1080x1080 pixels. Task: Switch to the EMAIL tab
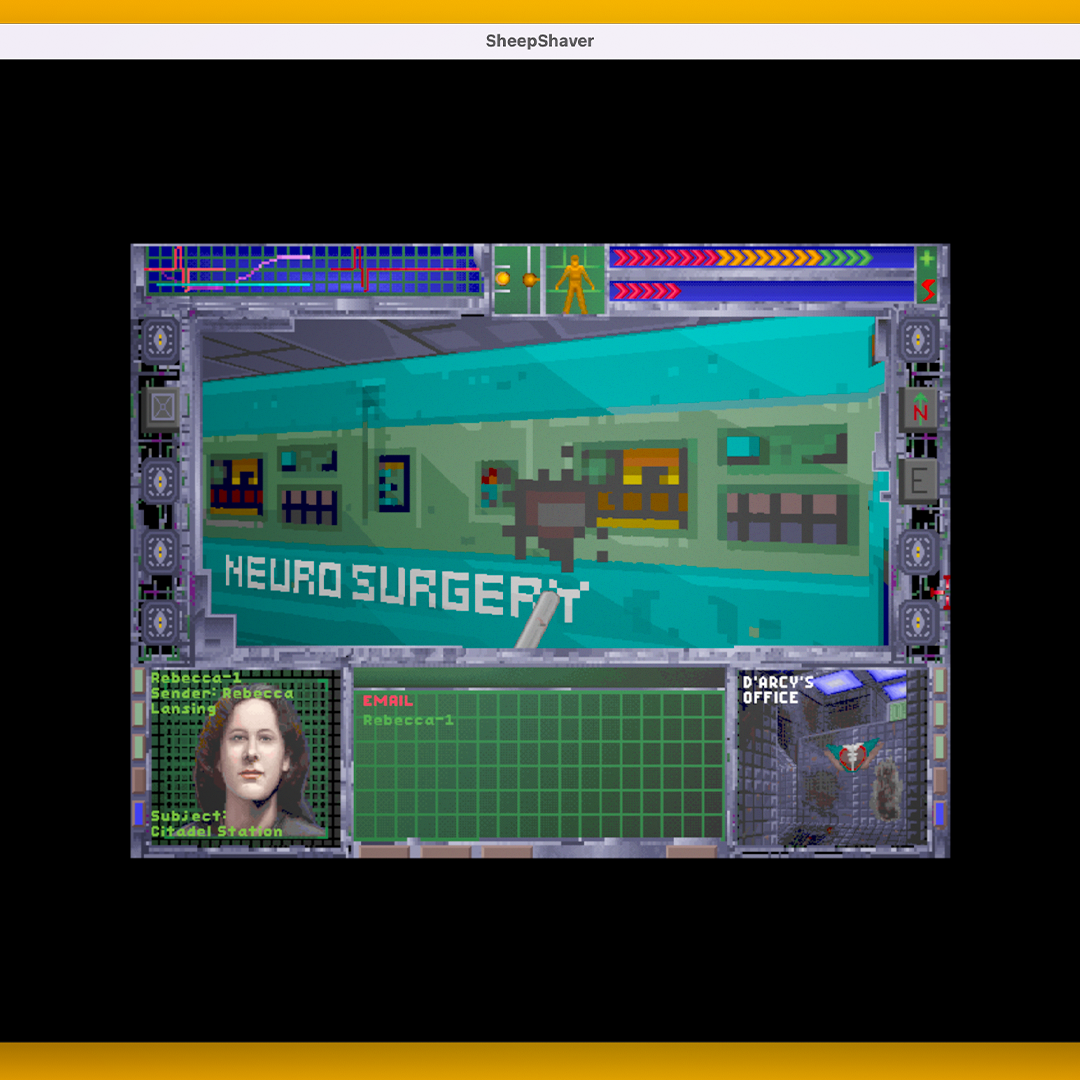coord(388,701)
